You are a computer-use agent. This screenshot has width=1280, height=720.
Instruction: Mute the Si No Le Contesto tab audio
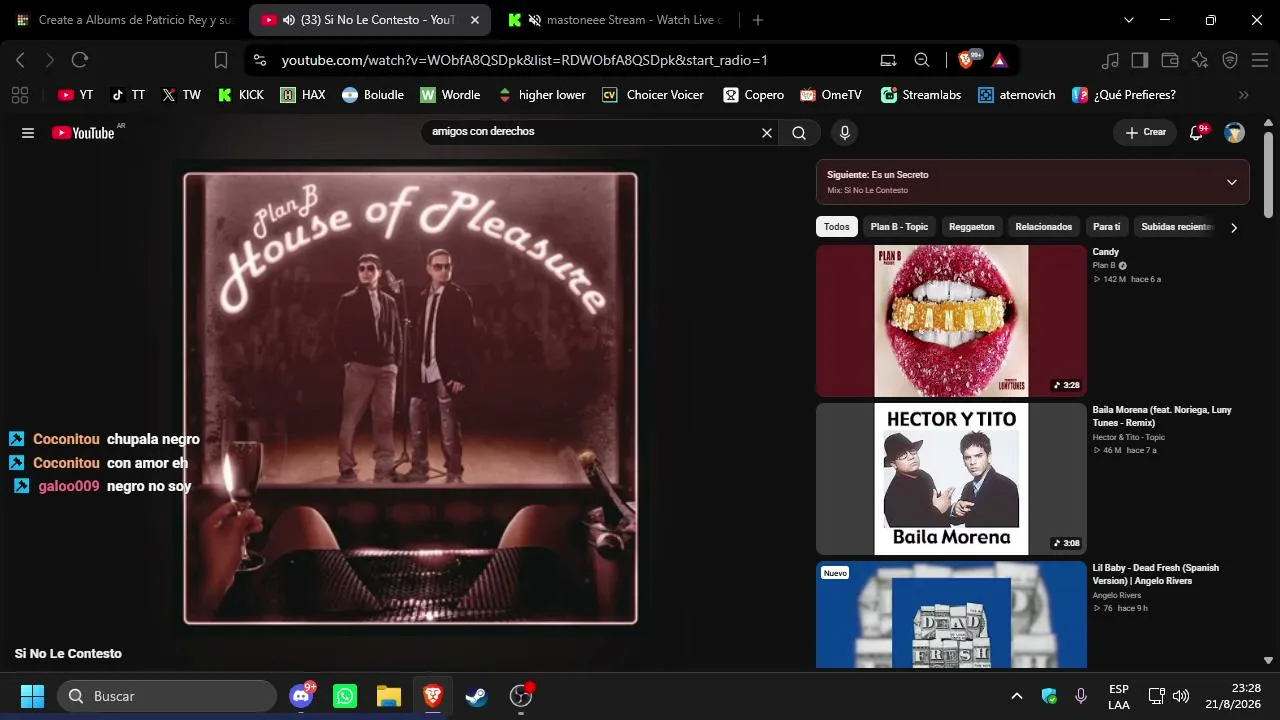click(288, 20)
